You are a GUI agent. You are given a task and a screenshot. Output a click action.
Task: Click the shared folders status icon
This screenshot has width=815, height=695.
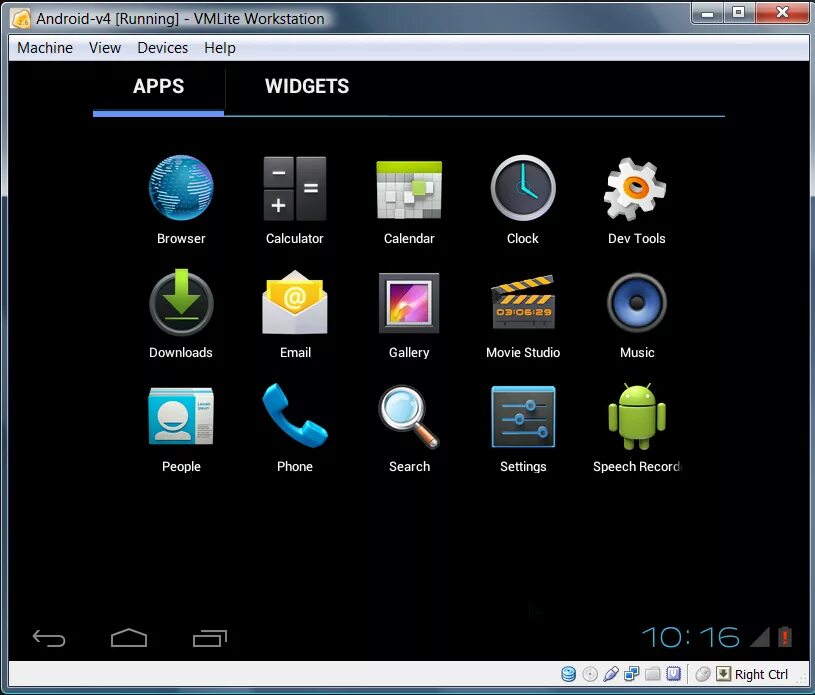pos(652,674)
